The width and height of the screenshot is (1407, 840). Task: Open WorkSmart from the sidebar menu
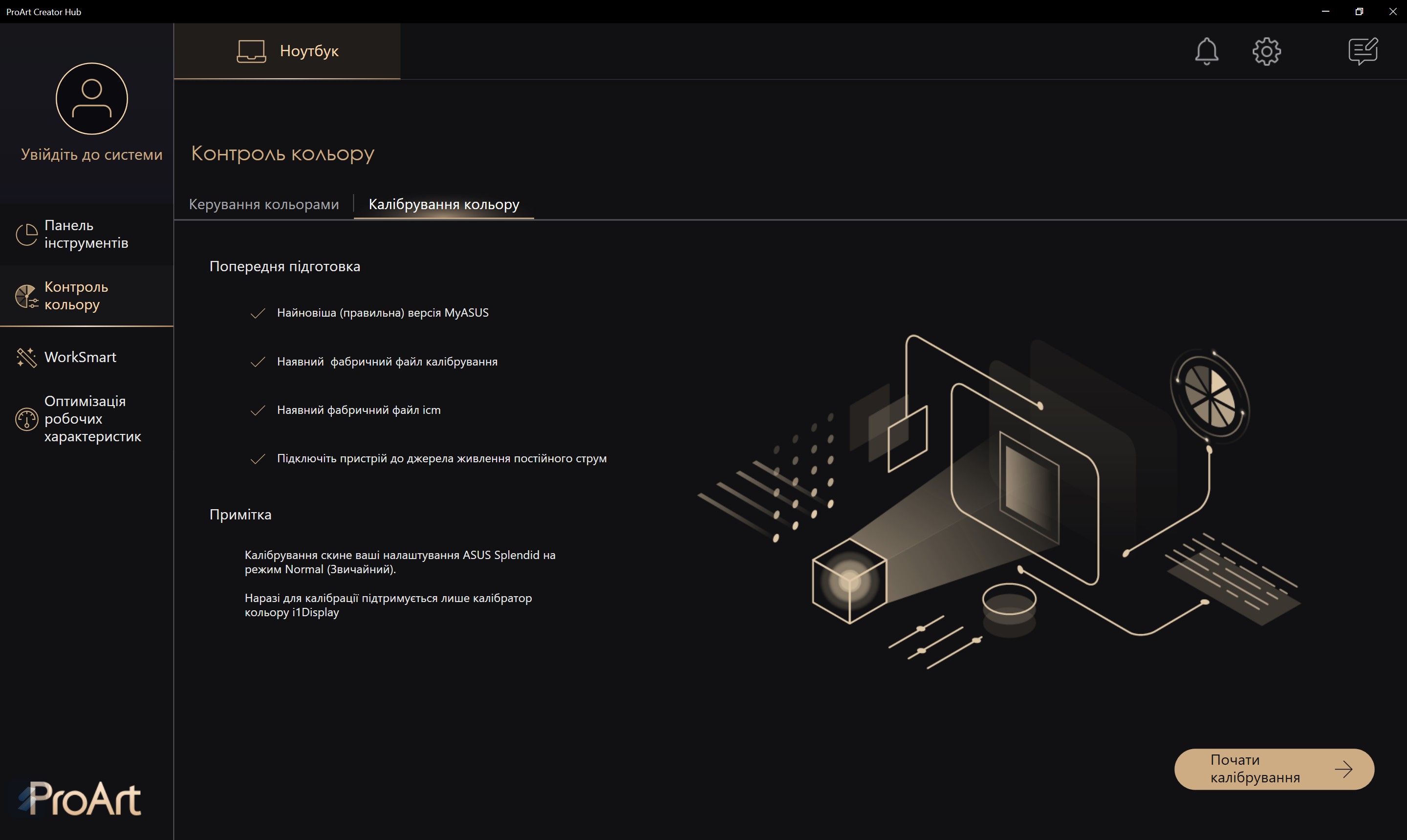(x=80, y=357)
